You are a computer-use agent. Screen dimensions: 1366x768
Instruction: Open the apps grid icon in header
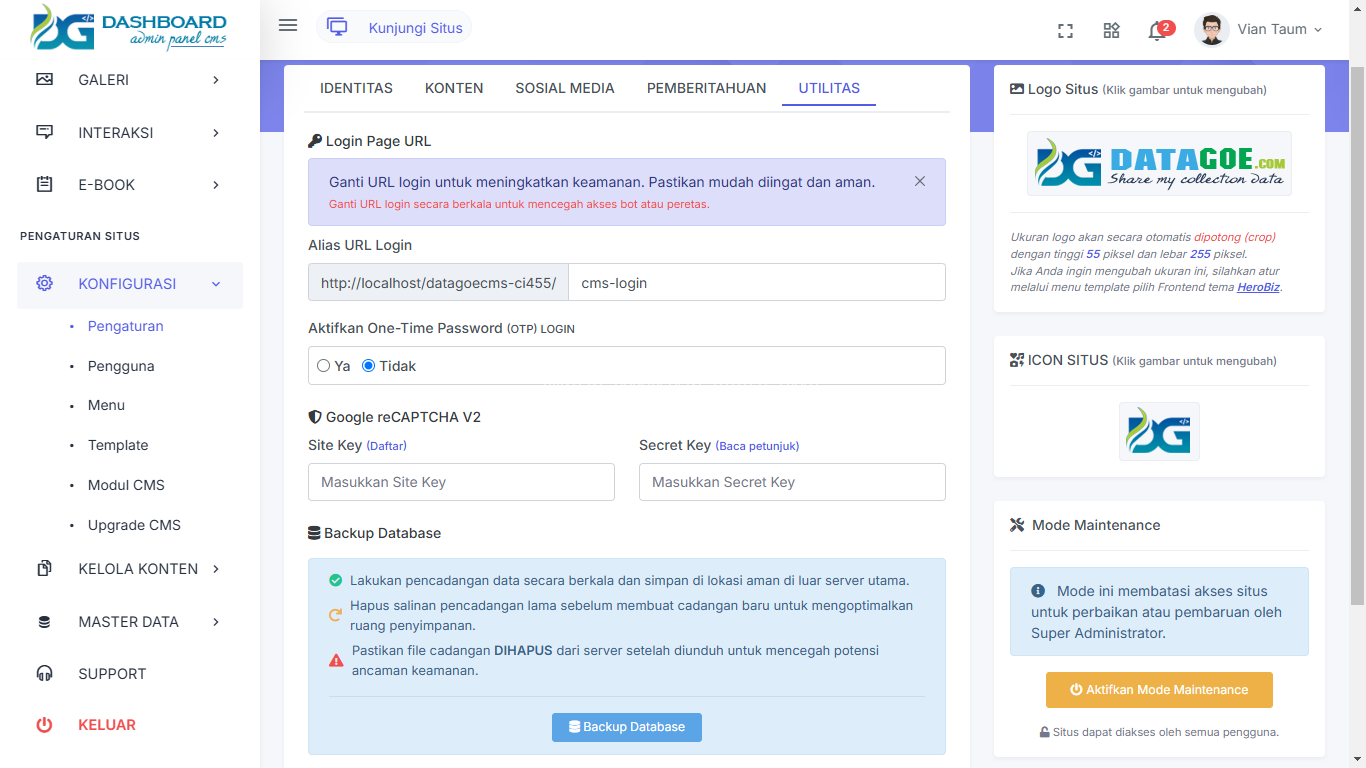[x=1111, y=30]
